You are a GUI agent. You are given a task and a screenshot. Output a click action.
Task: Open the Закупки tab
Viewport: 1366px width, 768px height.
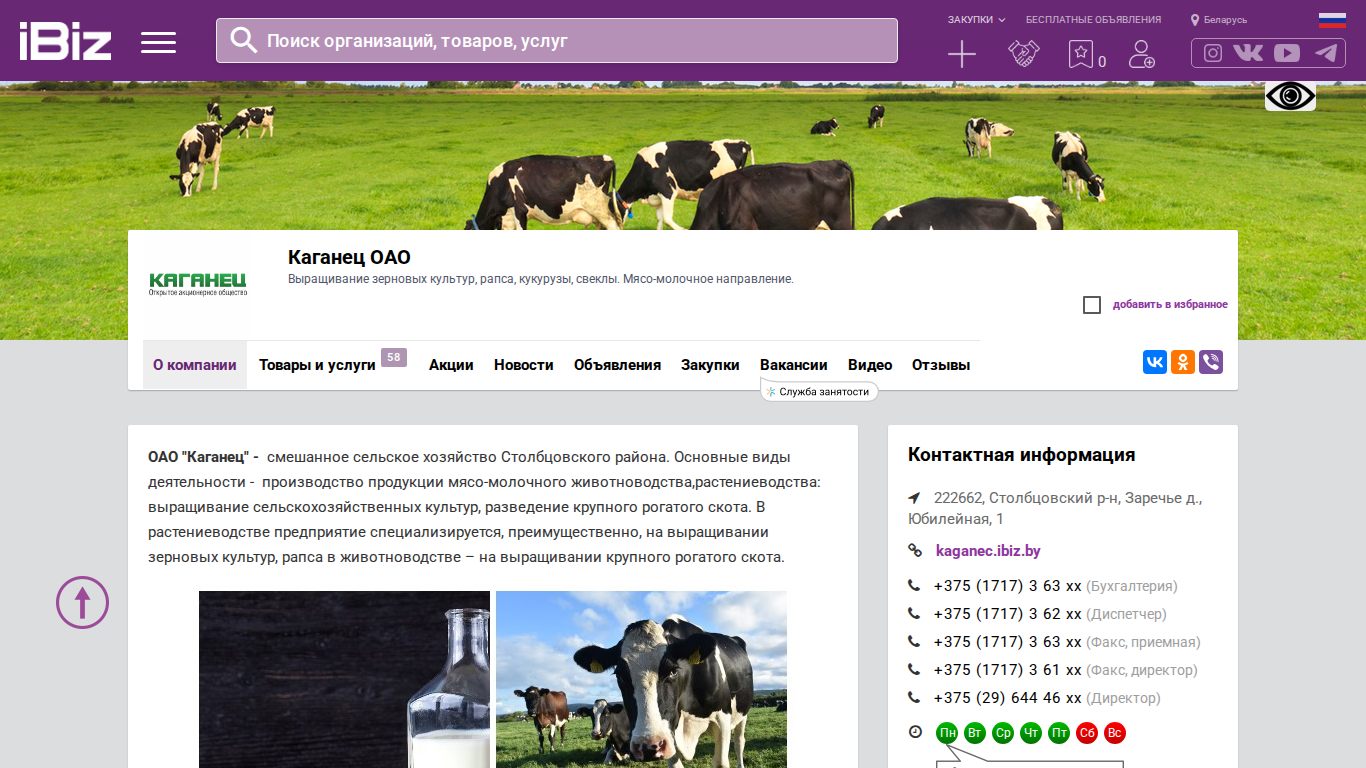(710, 365)
